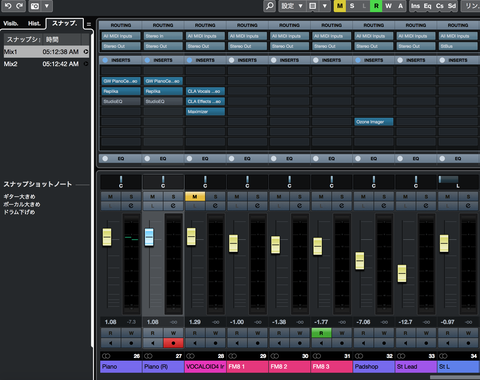Open the StBus output routing of St L channel
The width and height of the screenshot is (480, 380).
pyautogui.click(x=458, y=46)
